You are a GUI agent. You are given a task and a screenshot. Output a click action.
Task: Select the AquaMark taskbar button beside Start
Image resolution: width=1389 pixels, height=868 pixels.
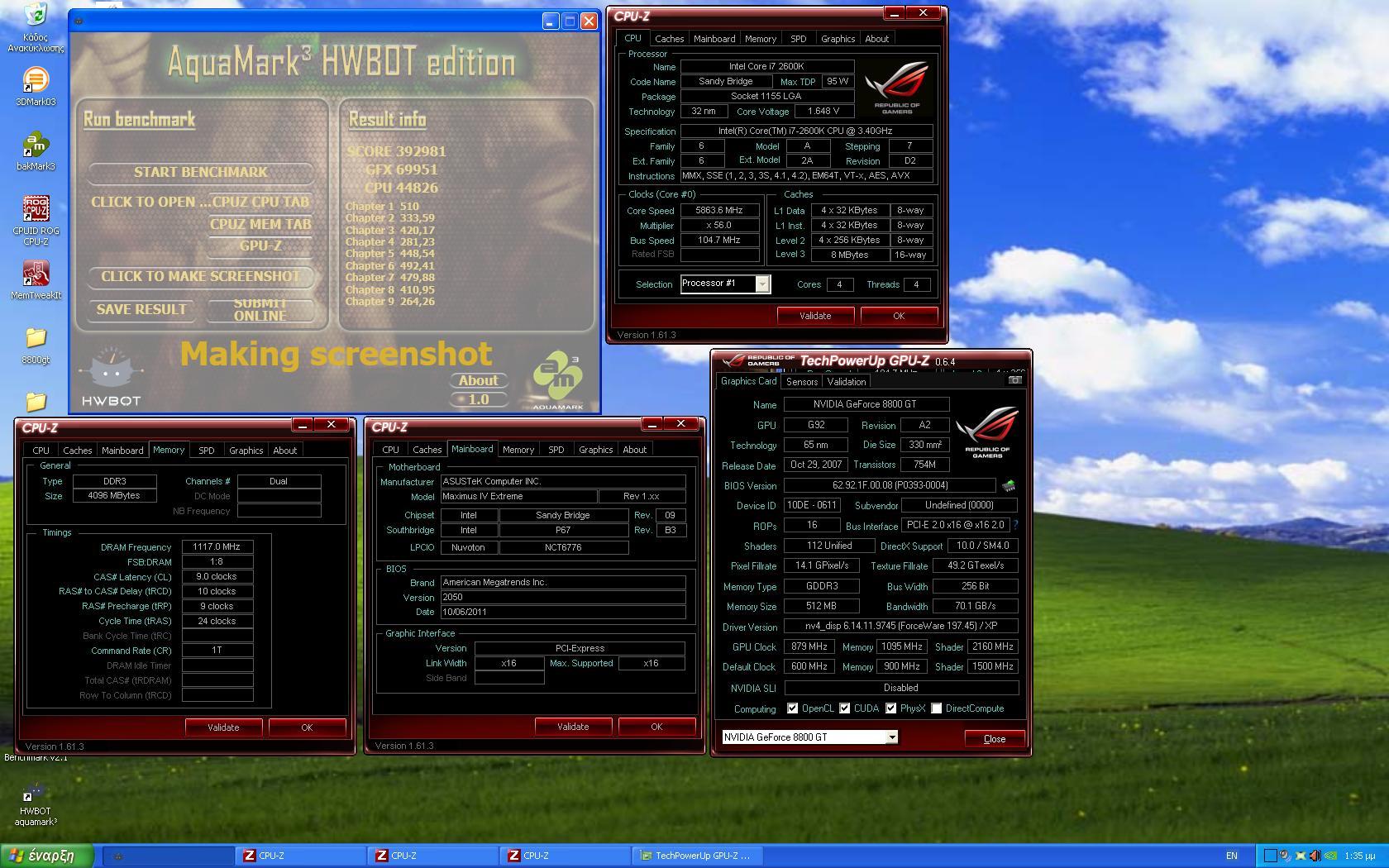169,856
